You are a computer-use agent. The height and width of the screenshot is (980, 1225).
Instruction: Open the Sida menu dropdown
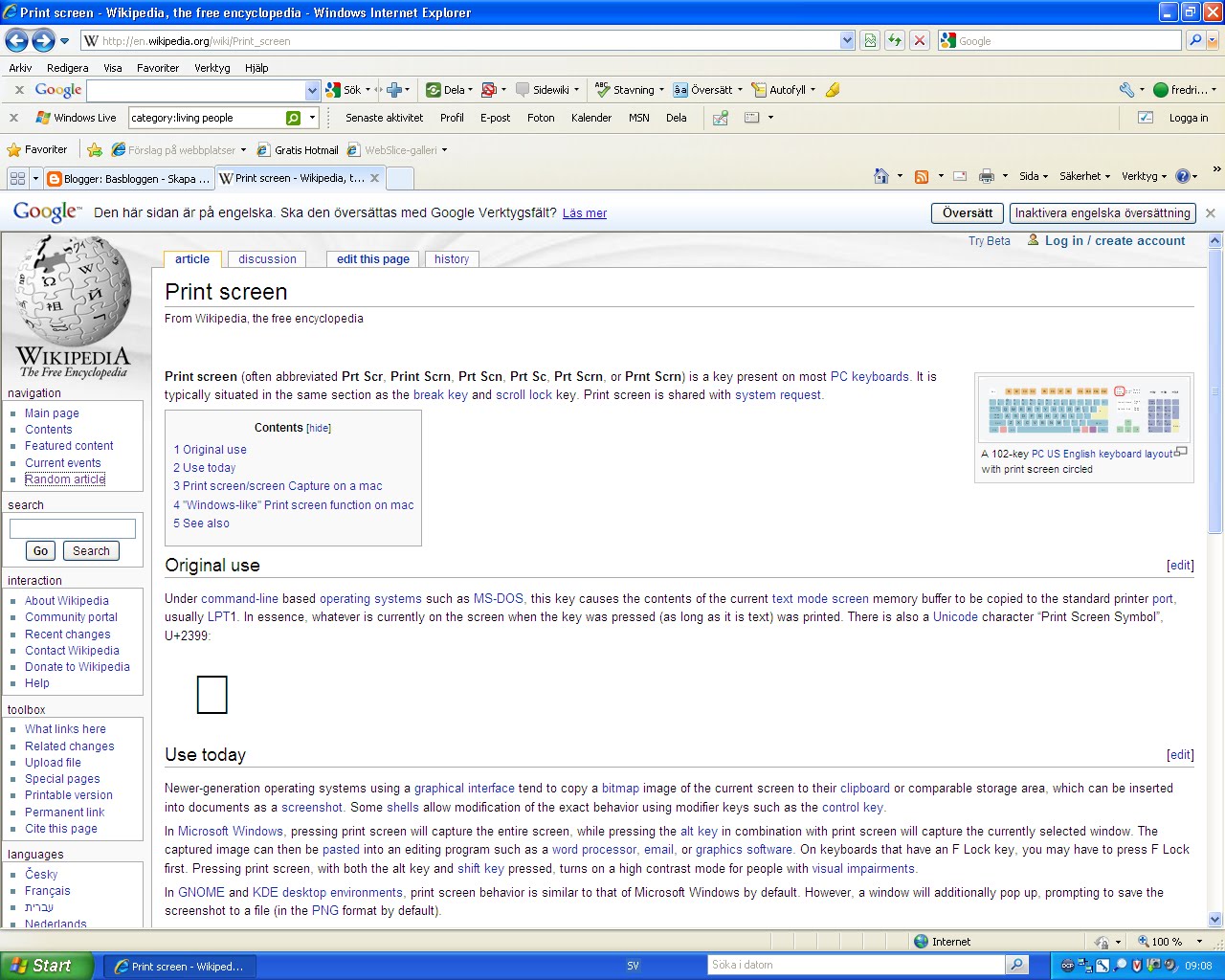coord(1034,176)
